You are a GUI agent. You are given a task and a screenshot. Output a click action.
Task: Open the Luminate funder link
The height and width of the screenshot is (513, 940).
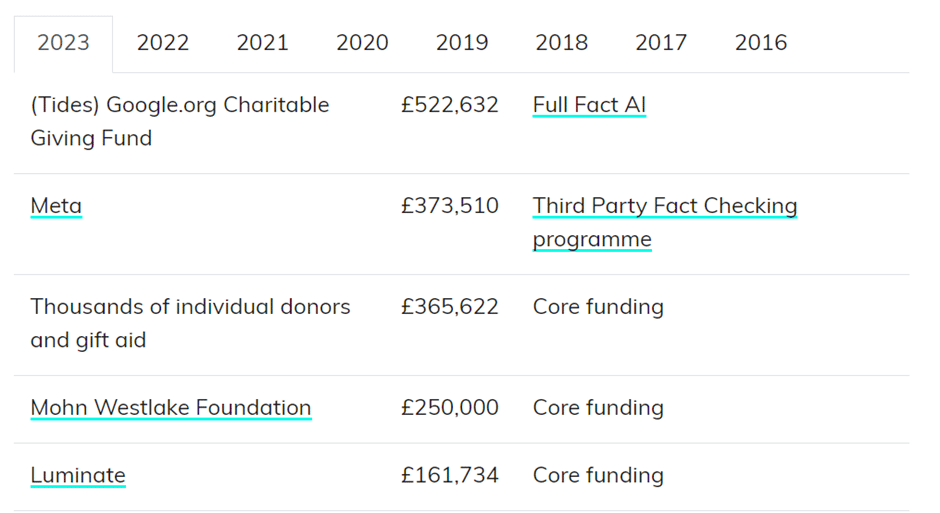[x=78, y=475]
